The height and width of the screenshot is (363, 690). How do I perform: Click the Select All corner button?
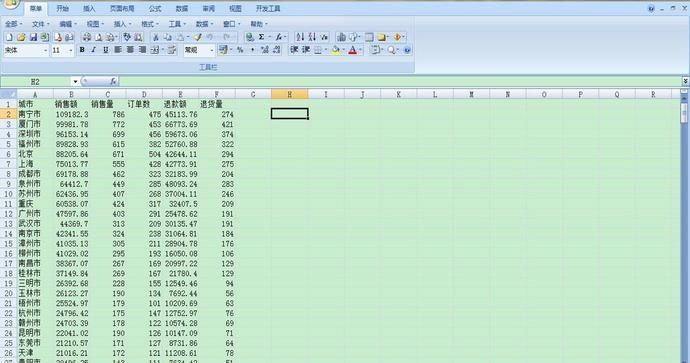click(8, 94)
